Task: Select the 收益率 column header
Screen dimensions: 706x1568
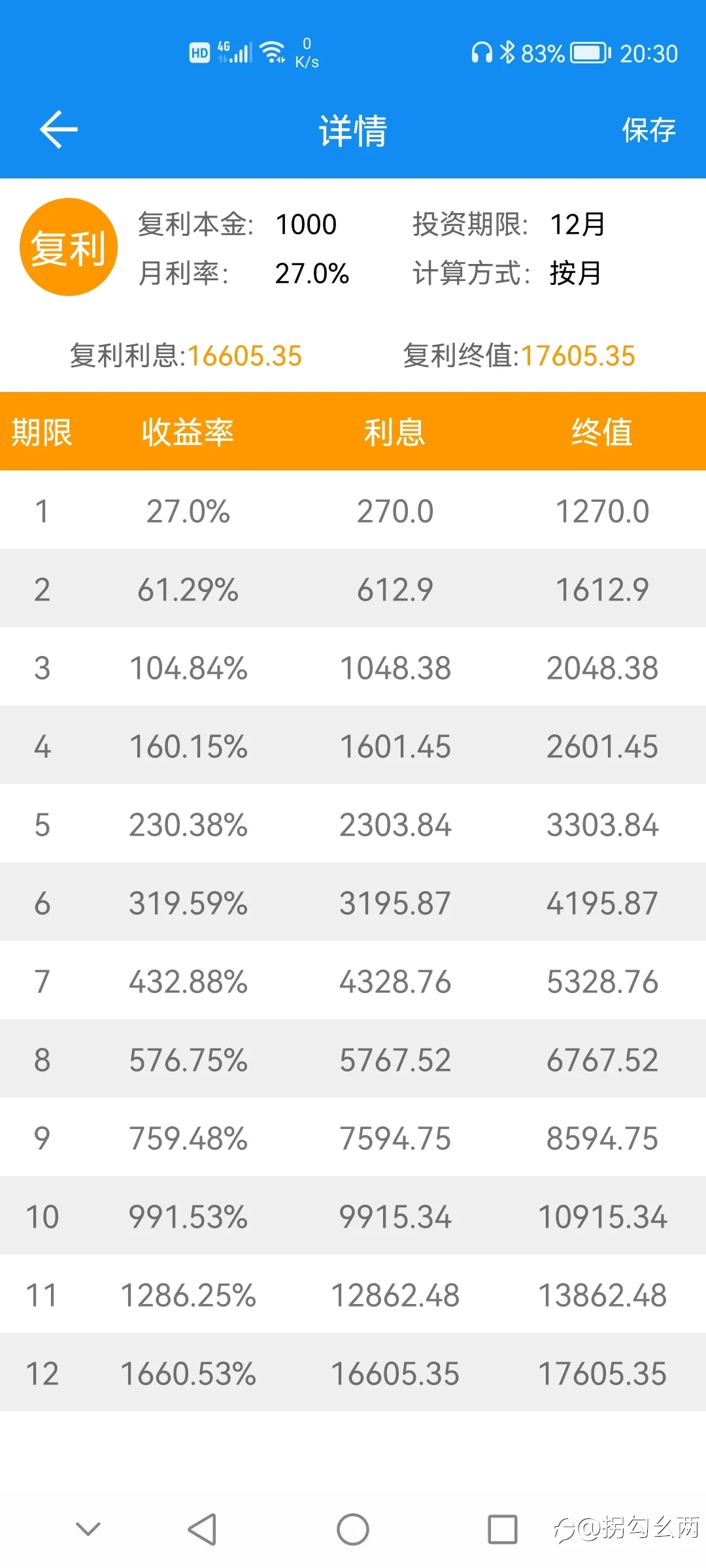Action: (x=188, y=432)
